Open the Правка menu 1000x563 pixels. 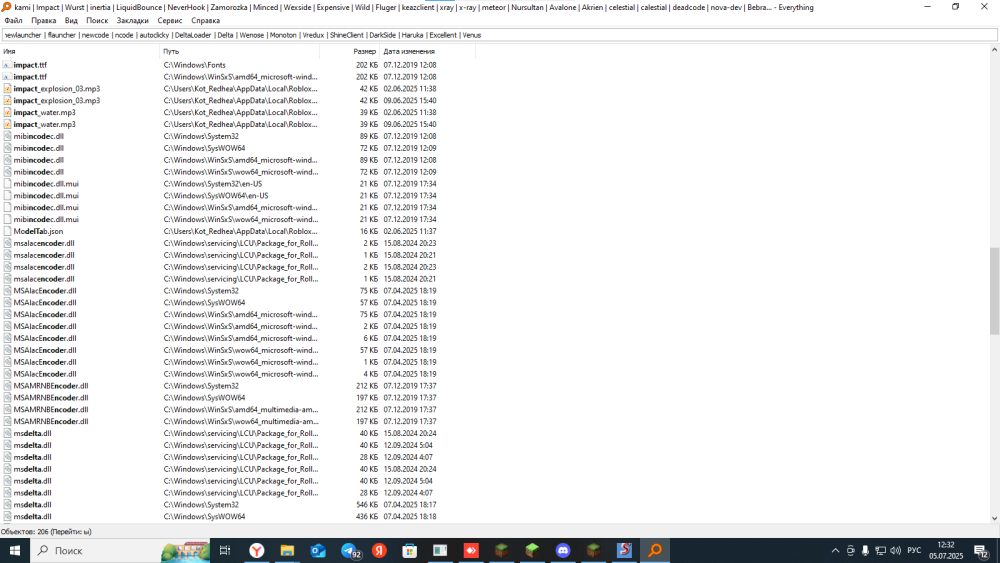coord(44,20)
